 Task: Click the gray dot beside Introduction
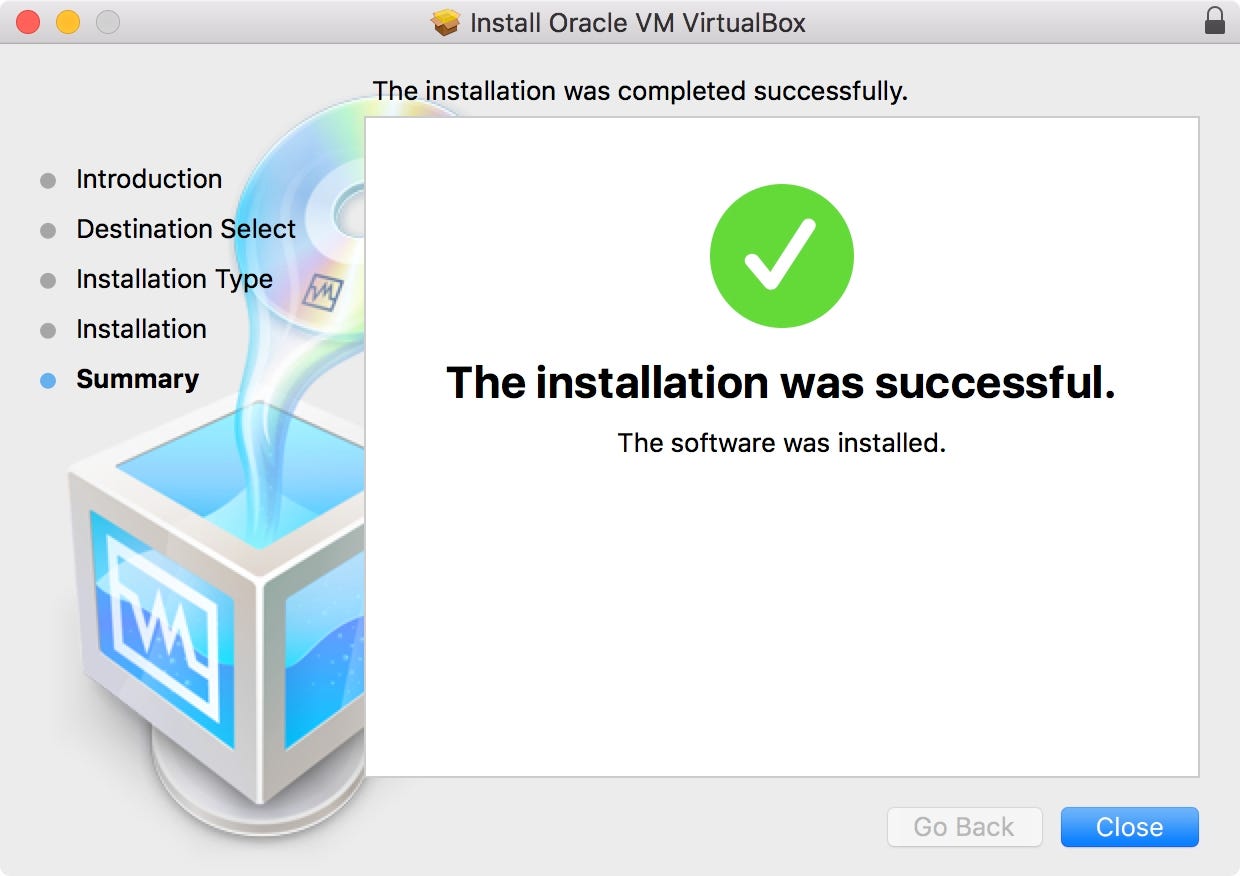tap(47, 179)
